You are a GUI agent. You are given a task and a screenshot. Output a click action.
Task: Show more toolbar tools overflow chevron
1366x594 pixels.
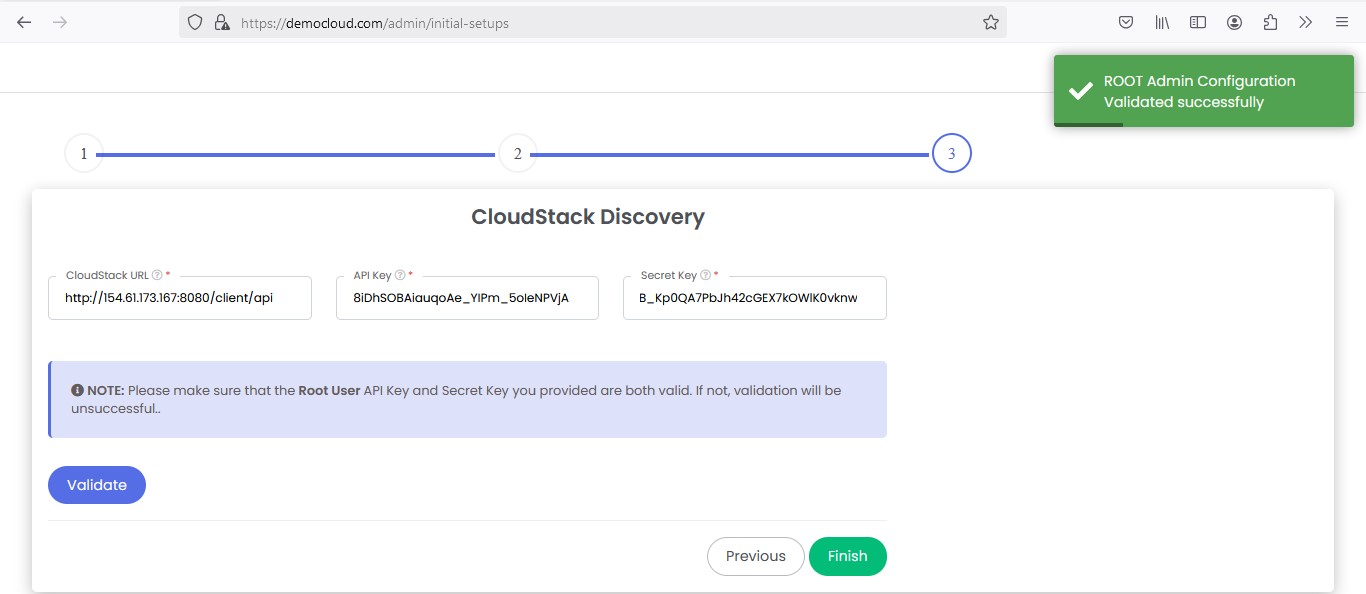point(1306,22)
